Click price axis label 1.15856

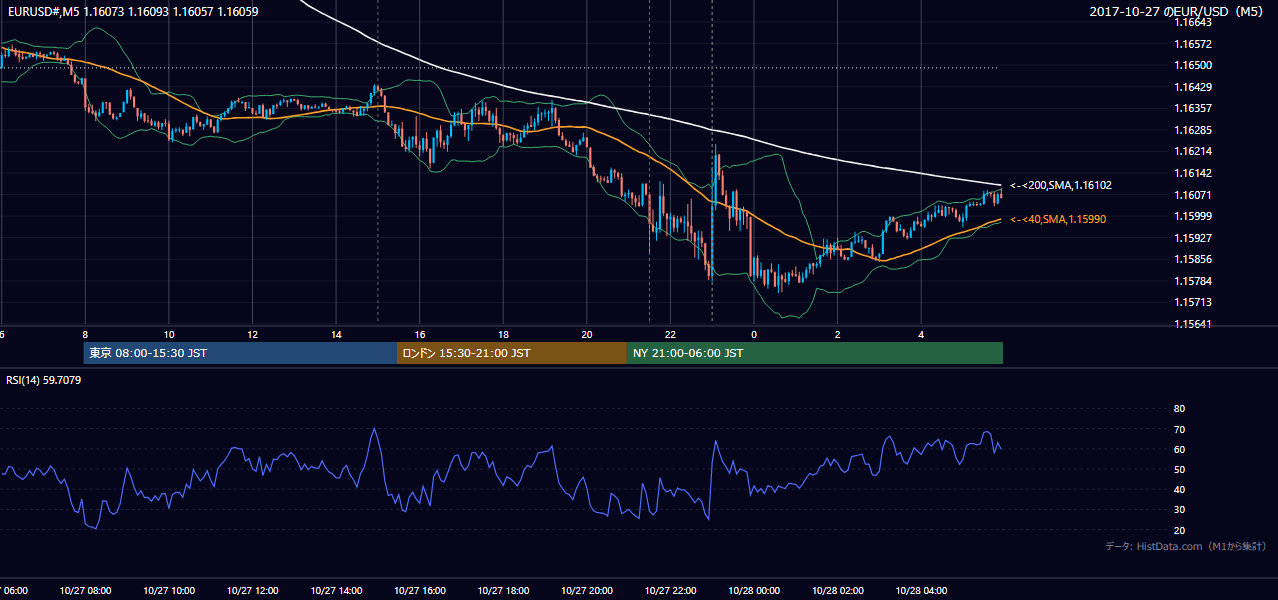coord(1194,259)
